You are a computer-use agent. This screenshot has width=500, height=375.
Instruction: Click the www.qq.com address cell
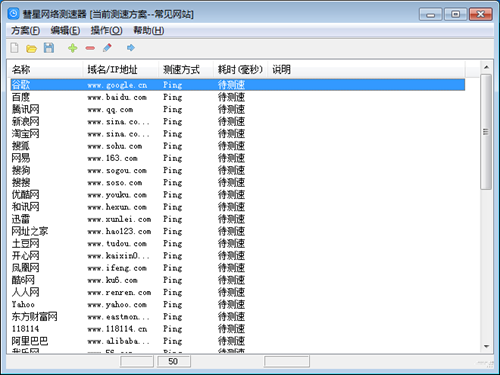pyautogui.click(x=110, y=110)
